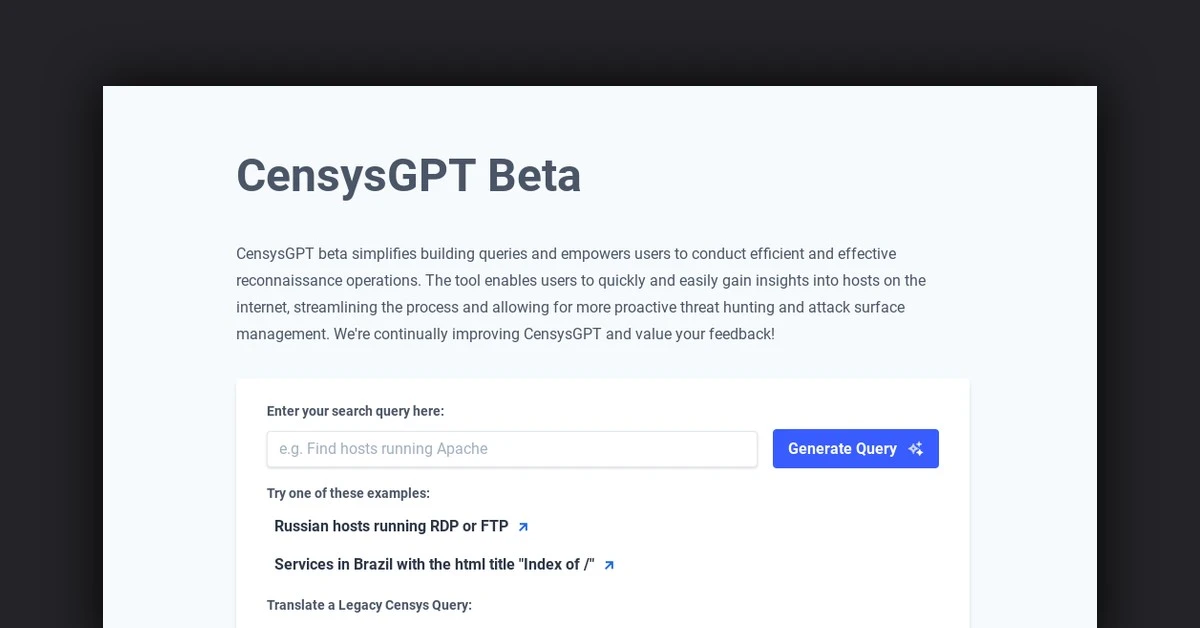The width and height of the screenshot is (1200, 628).
Task: Click "internet, streamlining the process" in the description
Action: pyautogui.click(x=347, y=307)
